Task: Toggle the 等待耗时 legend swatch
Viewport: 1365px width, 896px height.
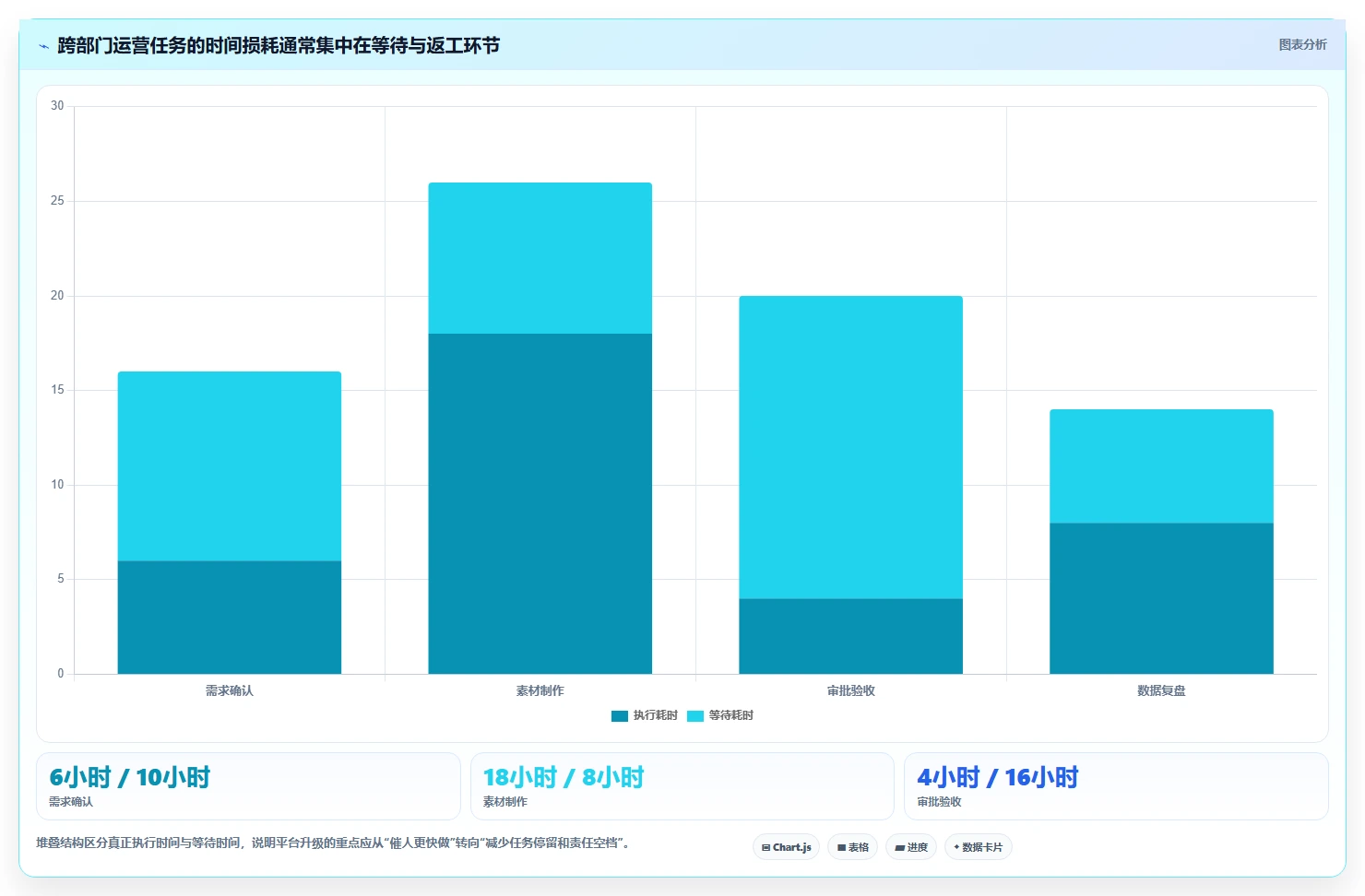Action: point(695,716)
